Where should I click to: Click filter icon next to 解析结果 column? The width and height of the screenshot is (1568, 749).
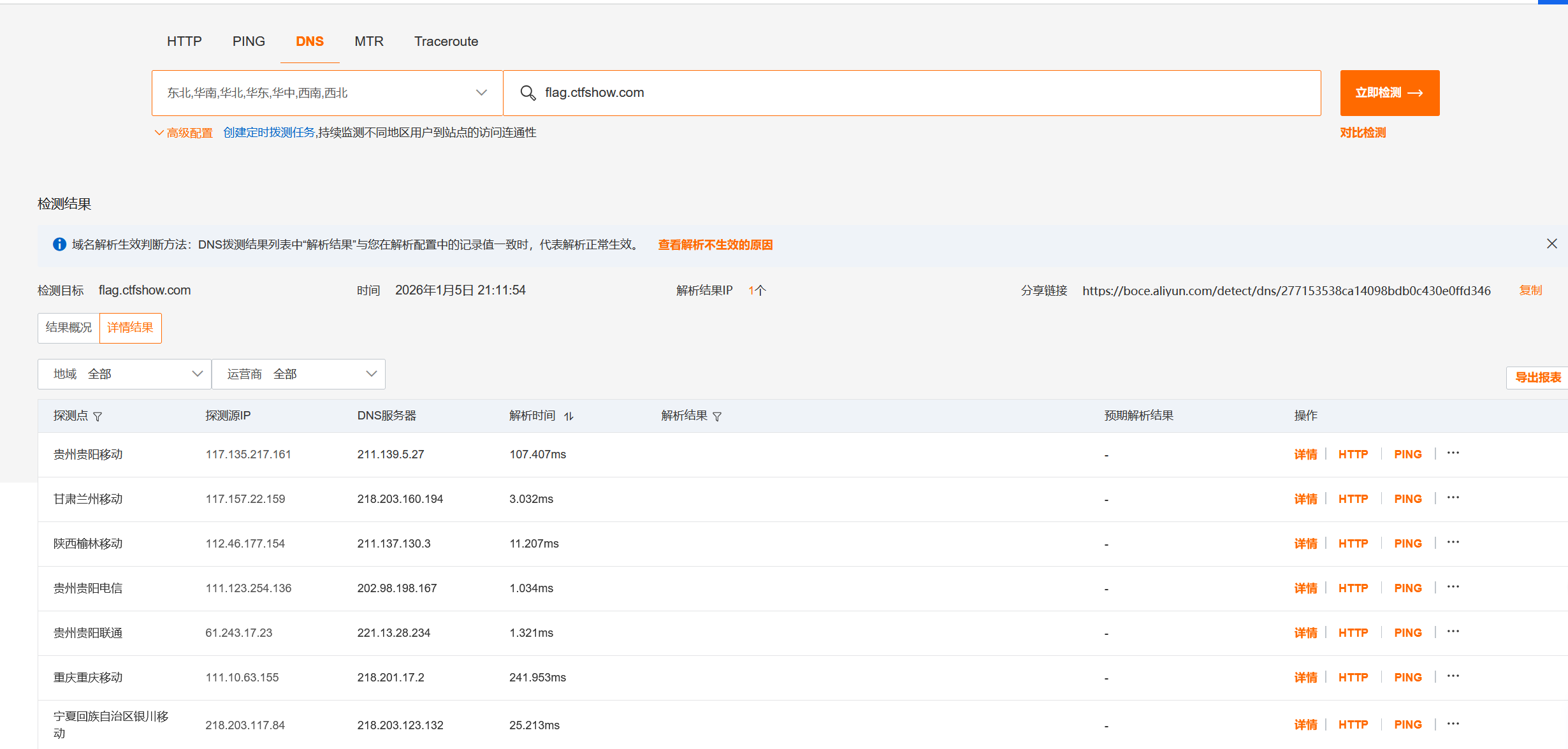717,416
